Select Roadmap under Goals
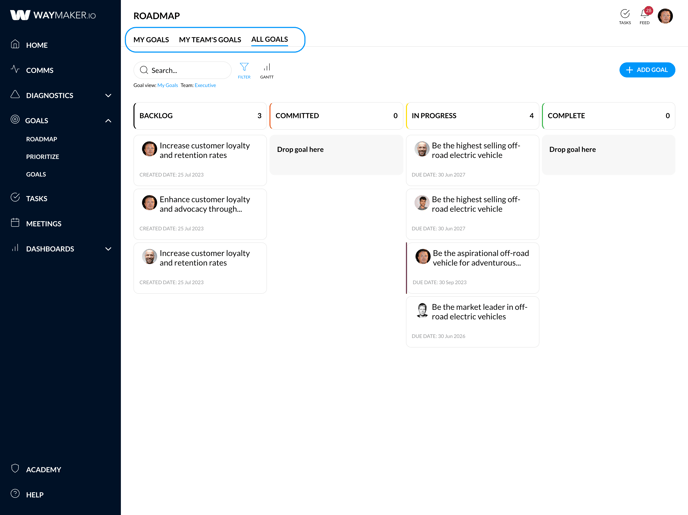The width and height of the screenshot is (688, 515). pos(42,139)
